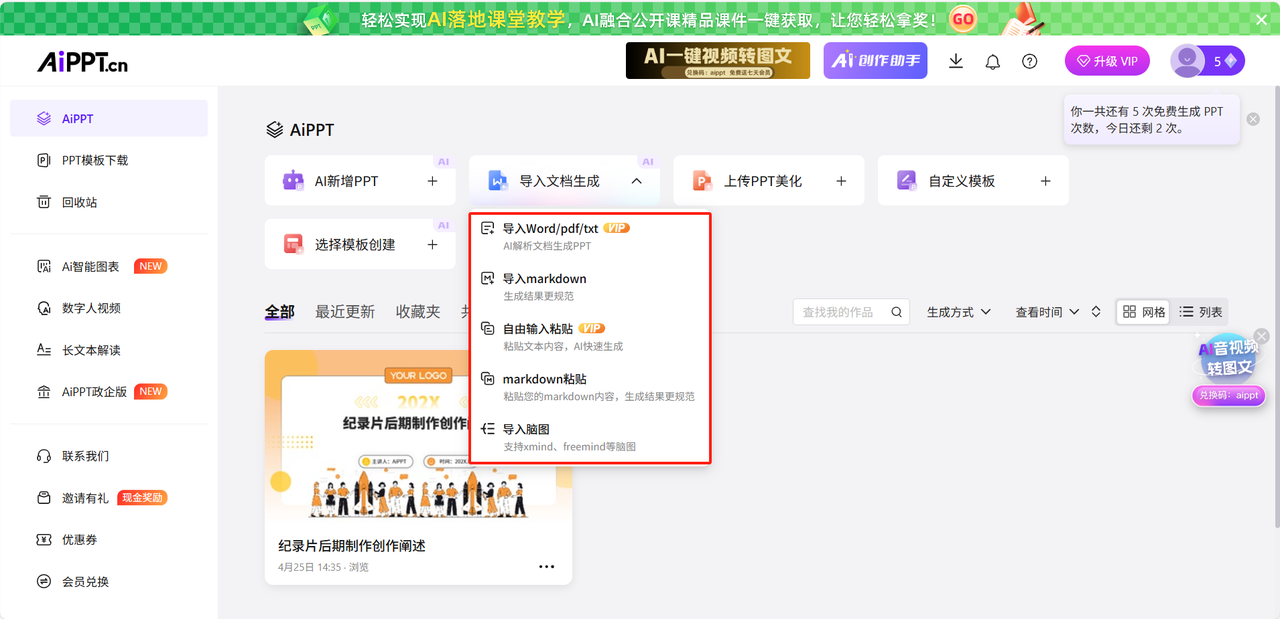Click the Ai智能图表 sidebar icon

(x=43, y=266)
